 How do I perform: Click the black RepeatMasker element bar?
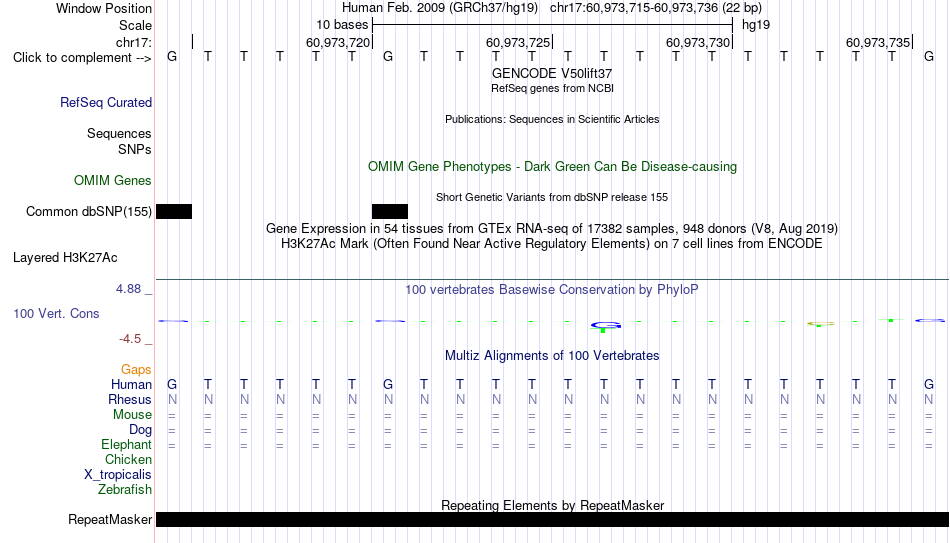pyautogui.click(x=553, y=519)
